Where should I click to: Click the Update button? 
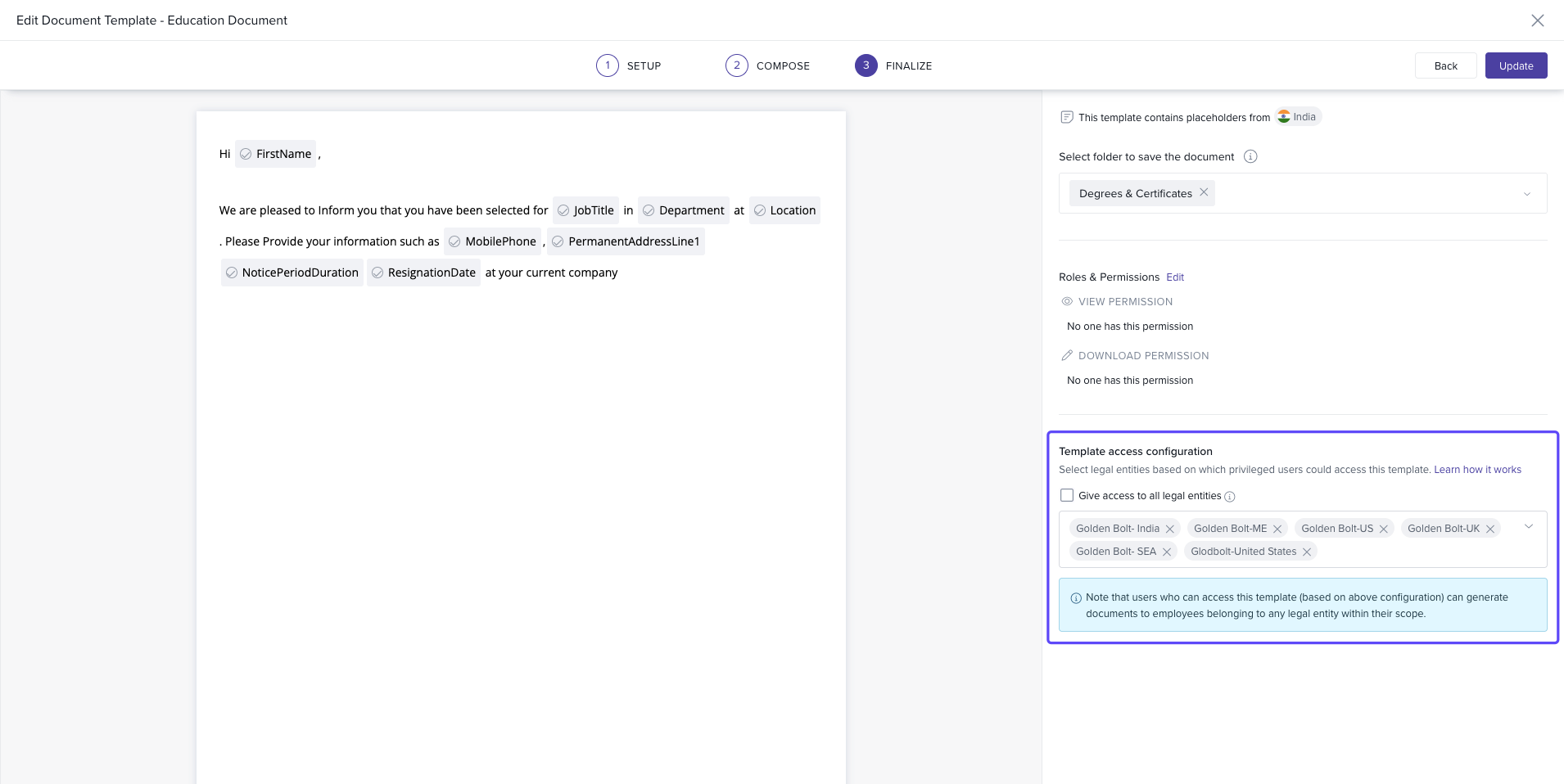[x=1516, y=65]
